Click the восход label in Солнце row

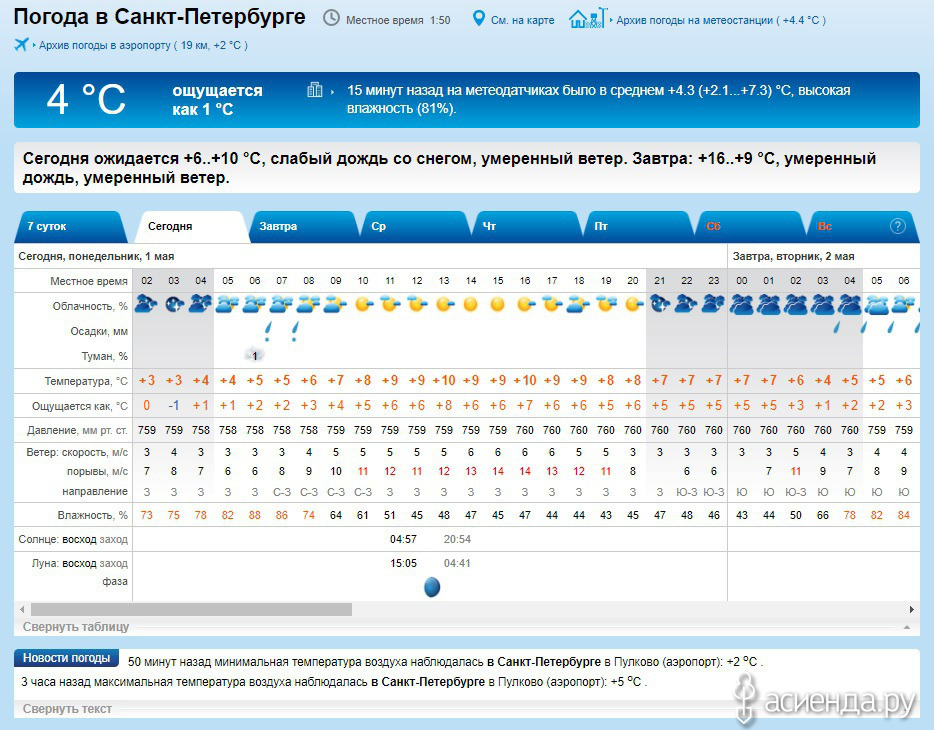pos(79,539)
